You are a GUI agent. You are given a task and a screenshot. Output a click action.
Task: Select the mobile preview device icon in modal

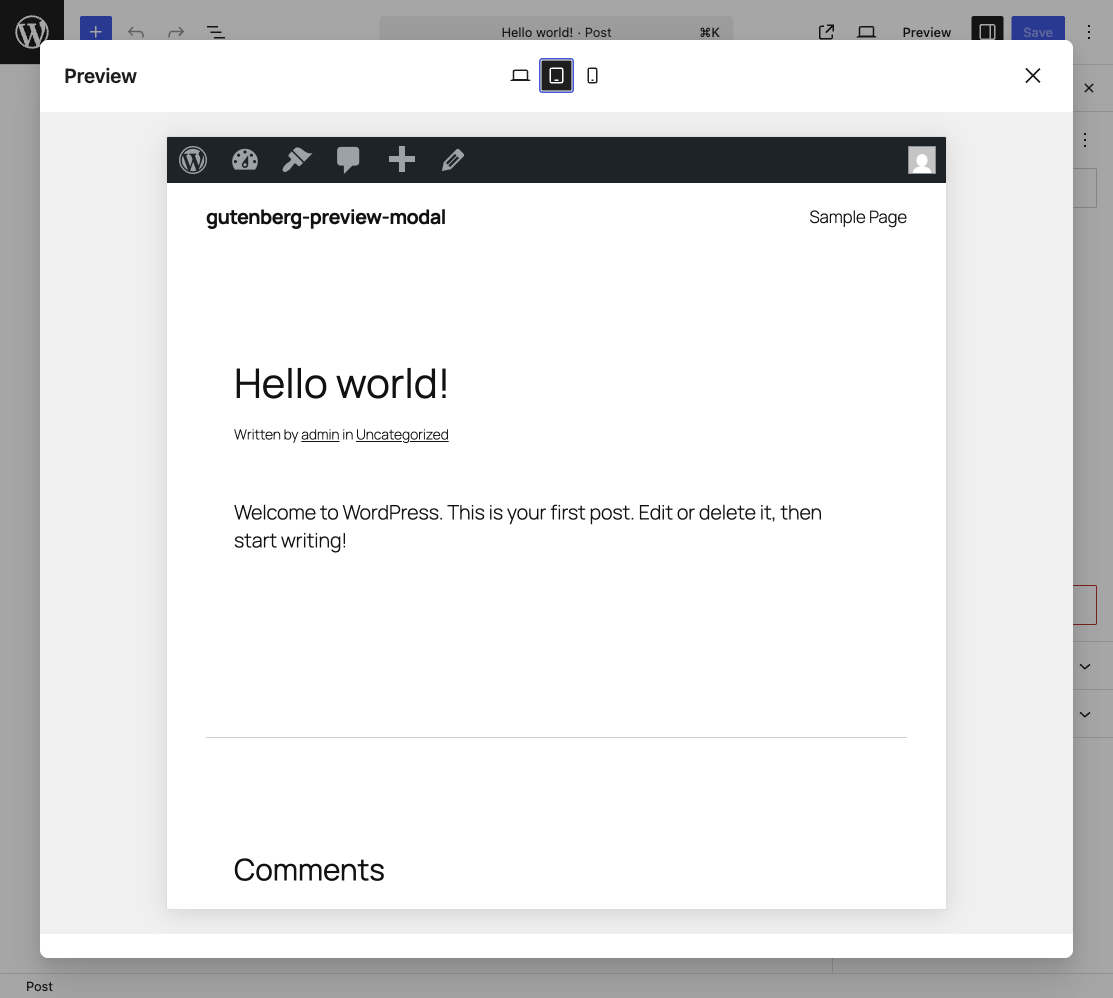pyautogui.click(x=593, y=76)
